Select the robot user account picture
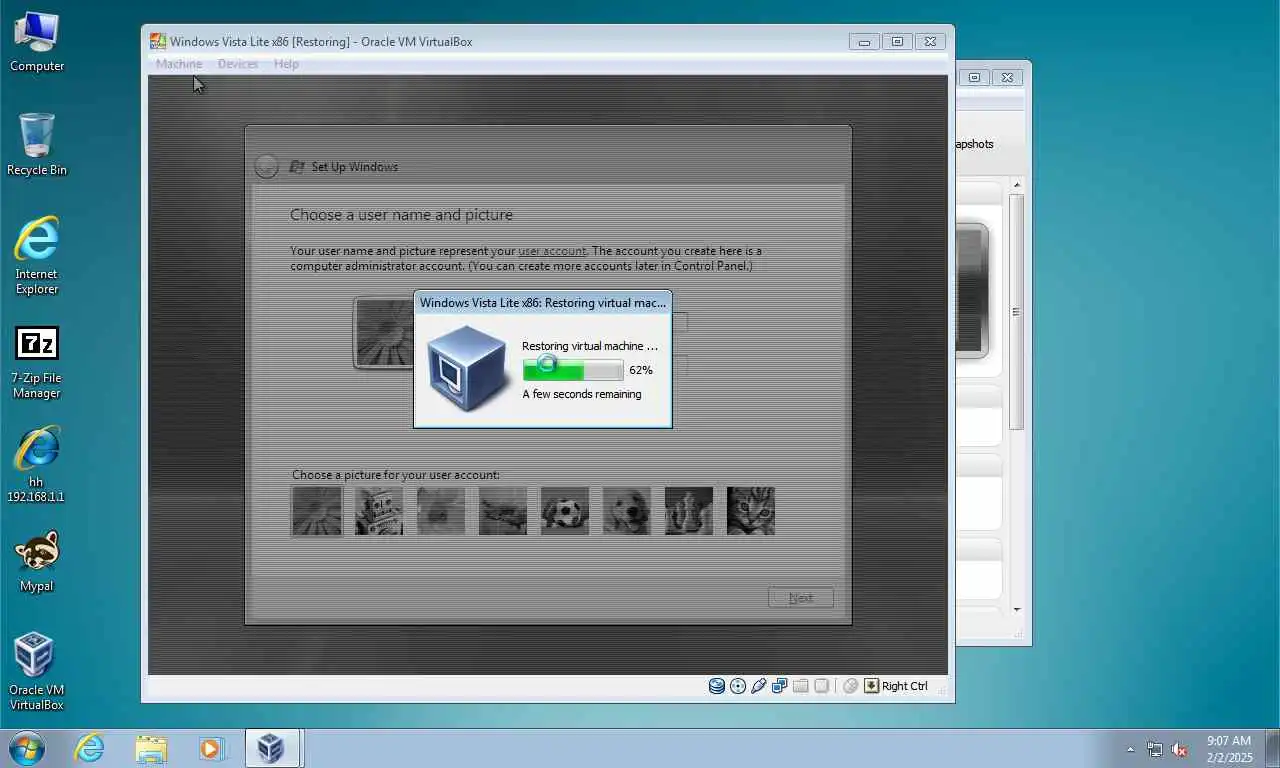 coord(379,511)
